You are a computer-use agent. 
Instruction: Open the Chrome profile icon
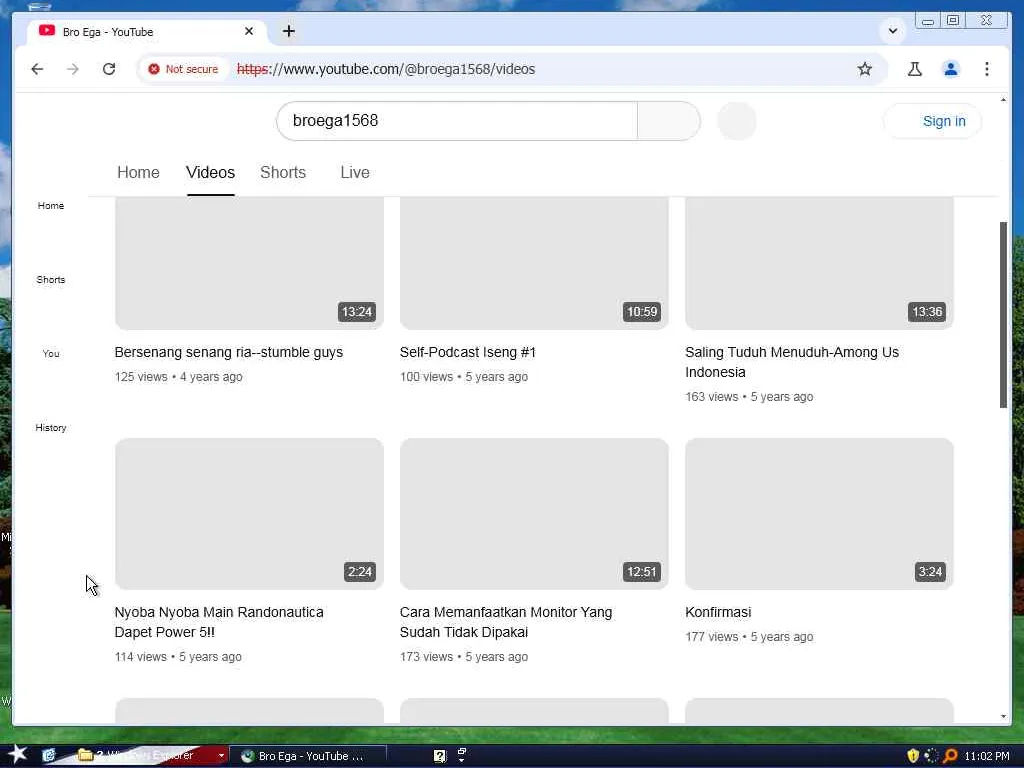click(951, 69)
